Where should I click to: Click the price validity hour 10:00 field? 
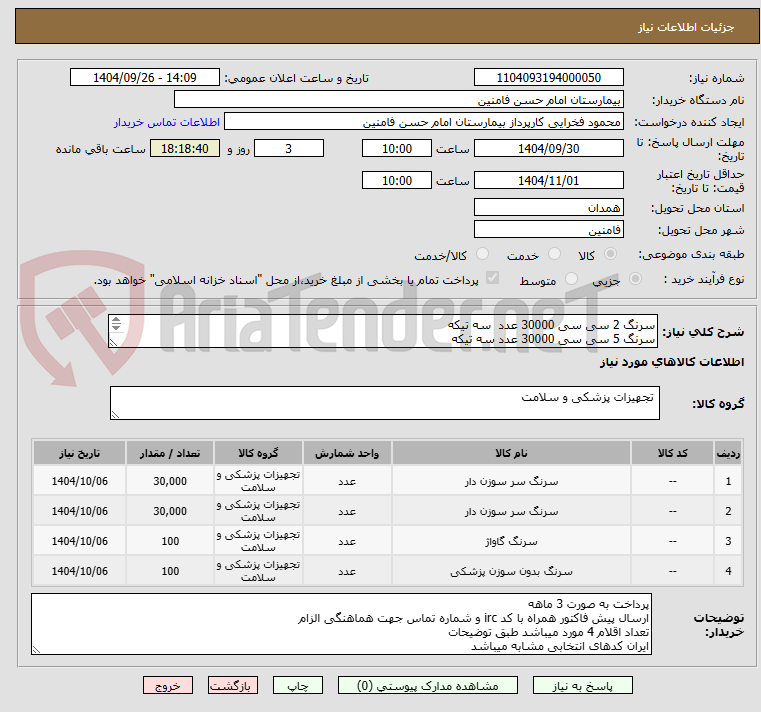pos(397,181)
